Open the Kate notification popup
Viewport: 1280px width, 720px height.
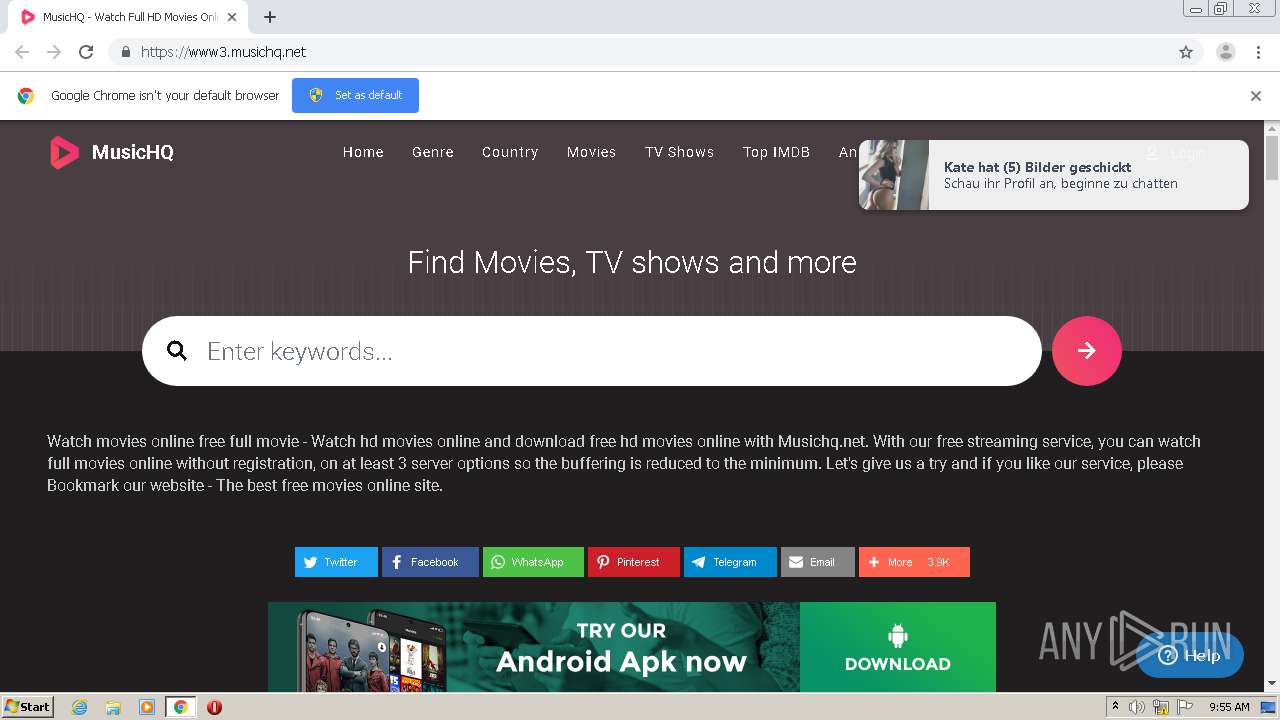[x=1054, y=175]
